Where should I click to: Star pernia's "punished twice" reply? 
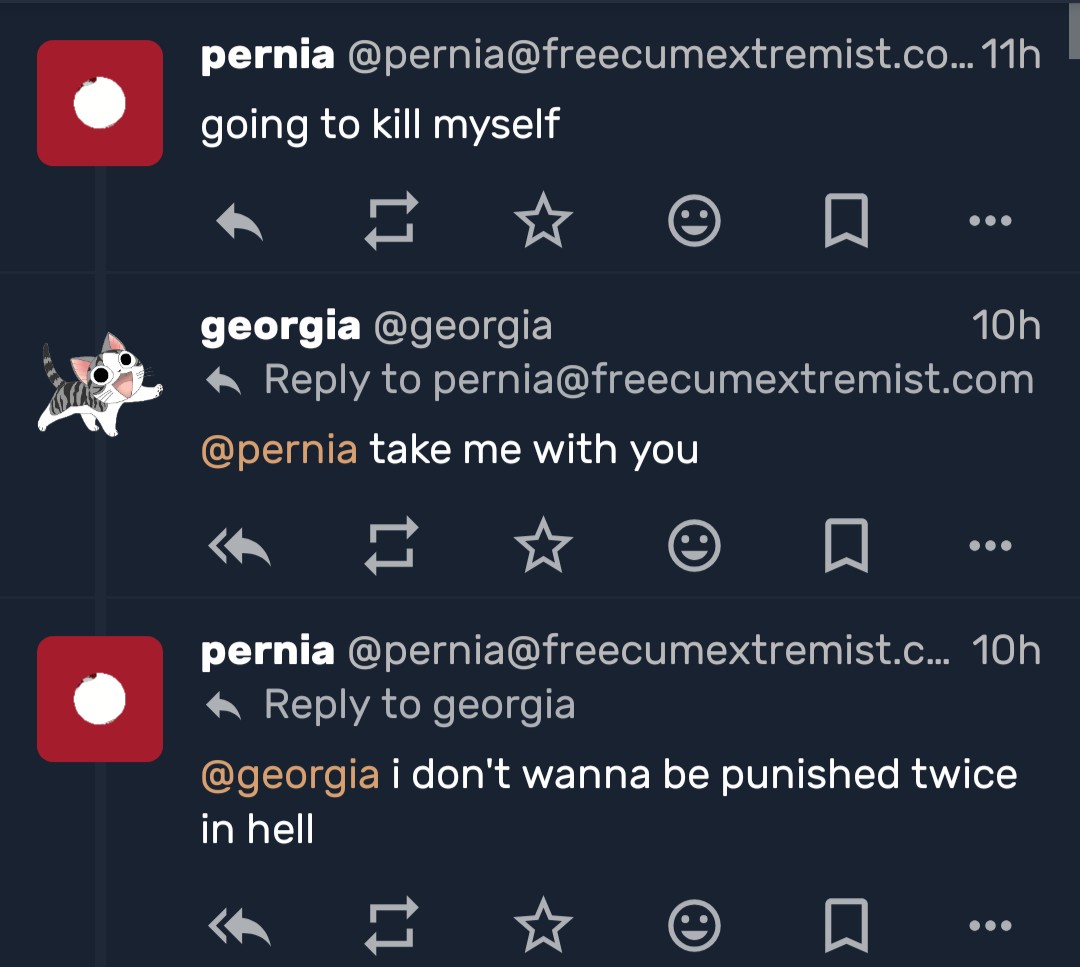tap(543, 927)
